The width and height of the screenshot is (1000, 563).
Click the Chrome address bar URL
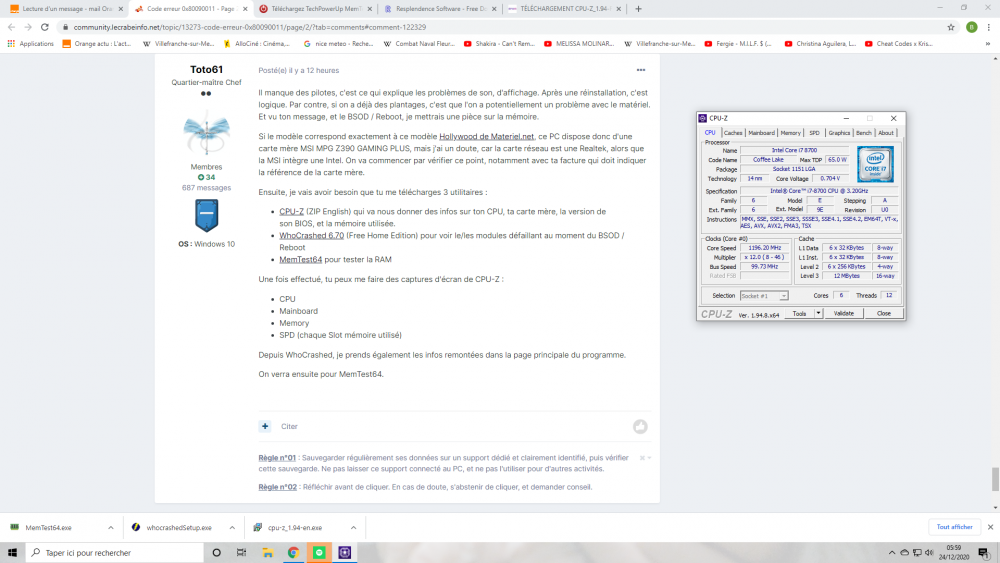[x=249, y=27]
